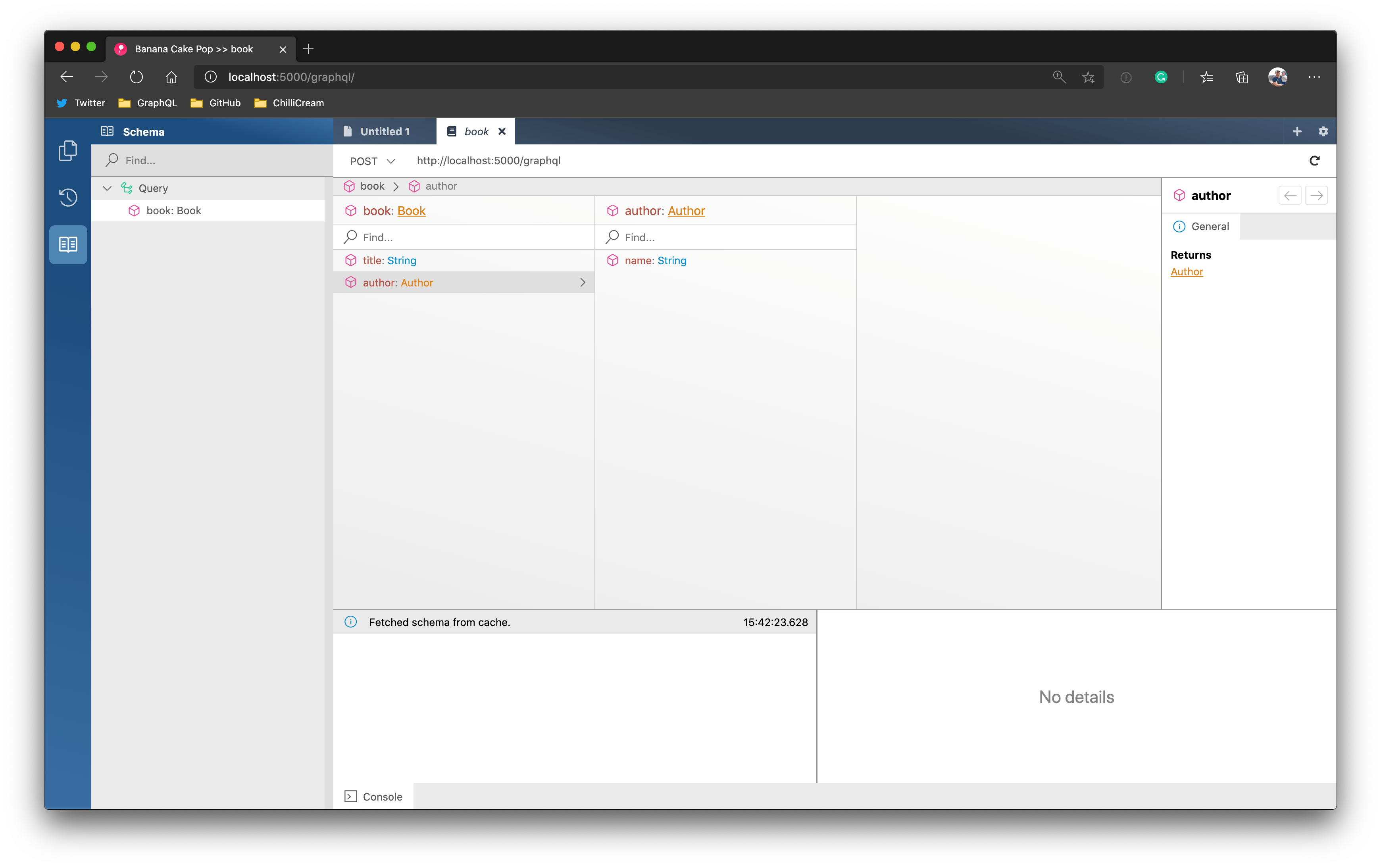Open the History icon in the left sidebar
Viewport: 1381px width, 868px height.
(68, 197)
